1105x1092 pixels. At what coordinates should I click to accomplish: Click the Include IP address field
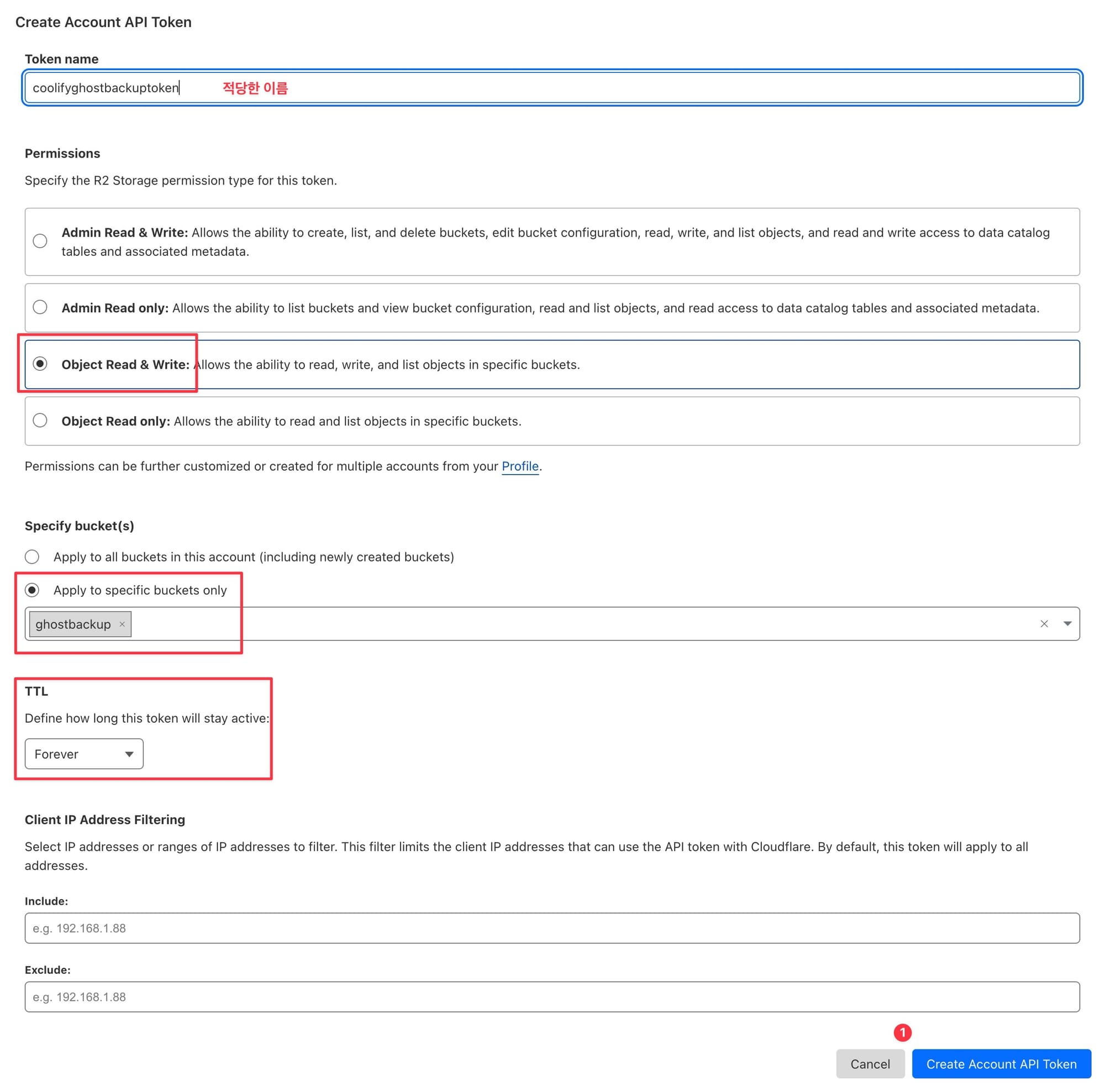pyautogui.click(x=552, y=928)
